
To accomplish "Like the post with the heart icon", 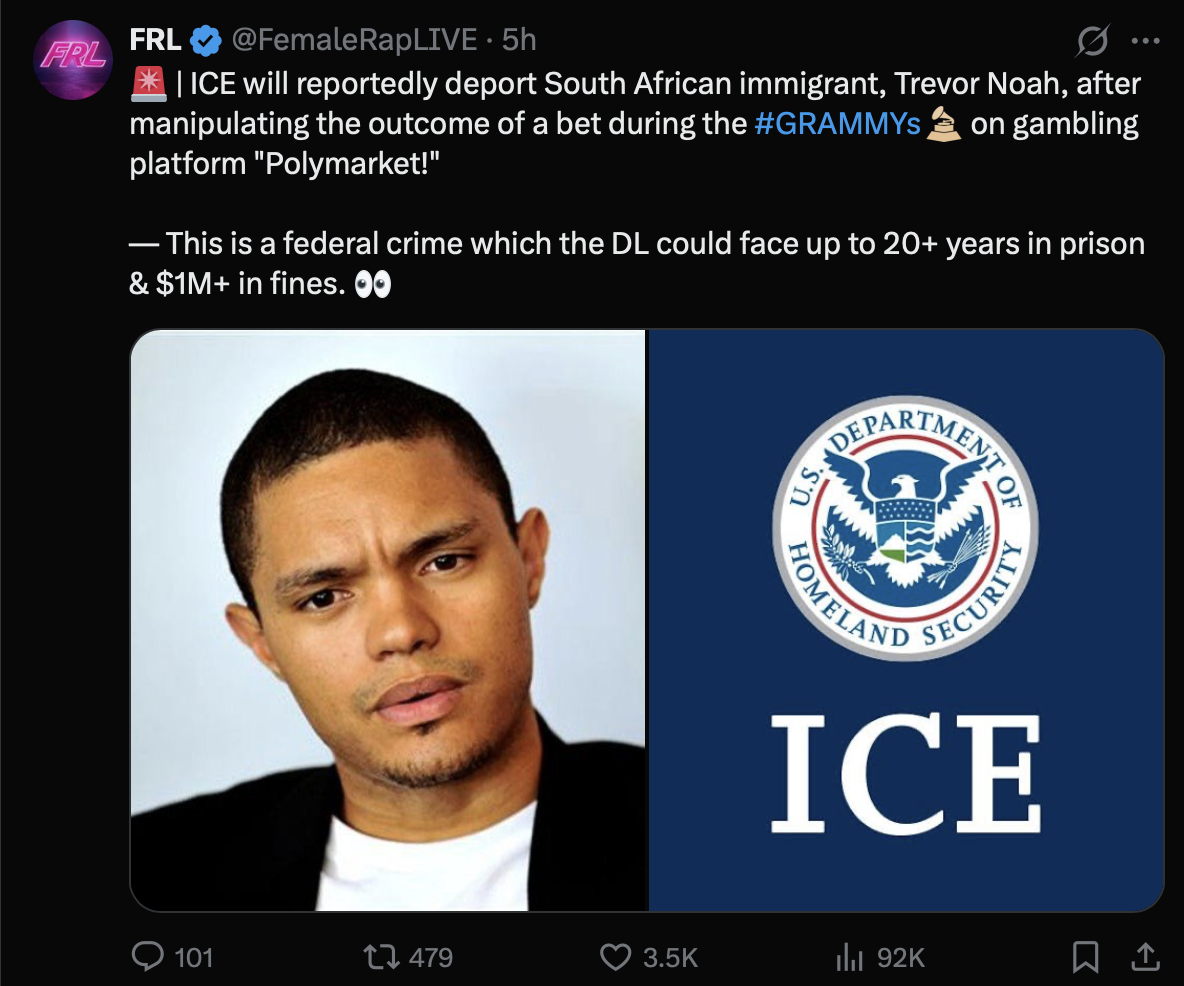I will (614, 957).
